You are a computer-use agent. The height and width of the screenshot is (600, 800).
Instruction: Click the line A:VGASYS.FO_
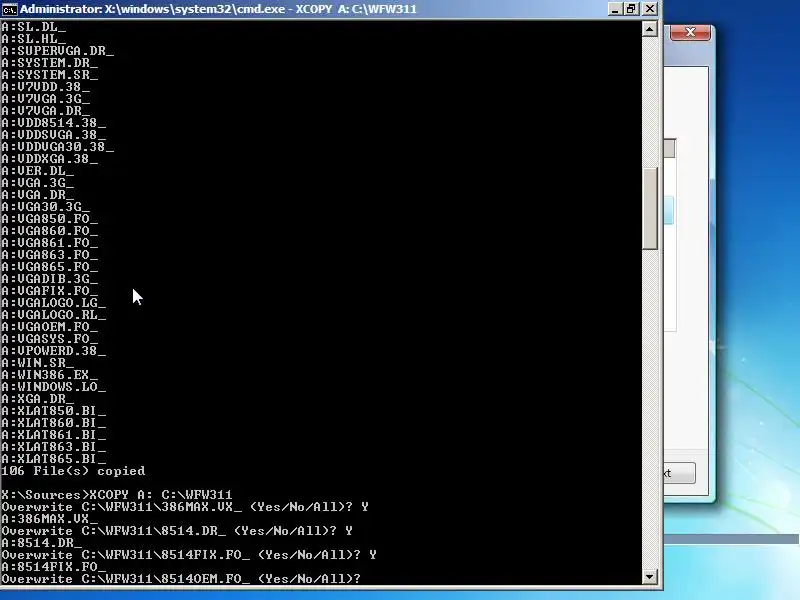(49, 338)
